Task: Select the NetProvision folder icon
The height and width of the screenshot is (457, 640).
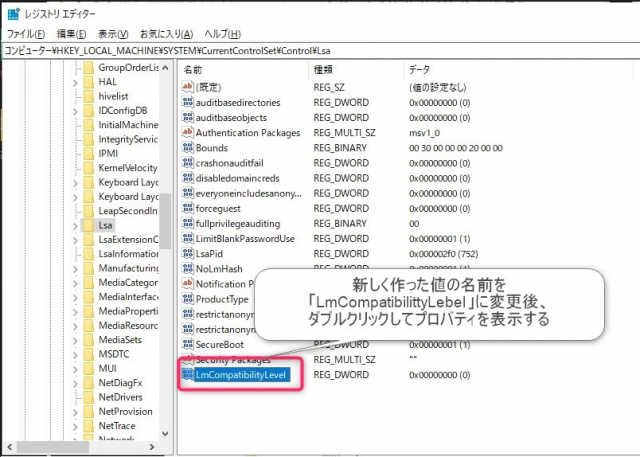Action: click(x=89, y=411)
